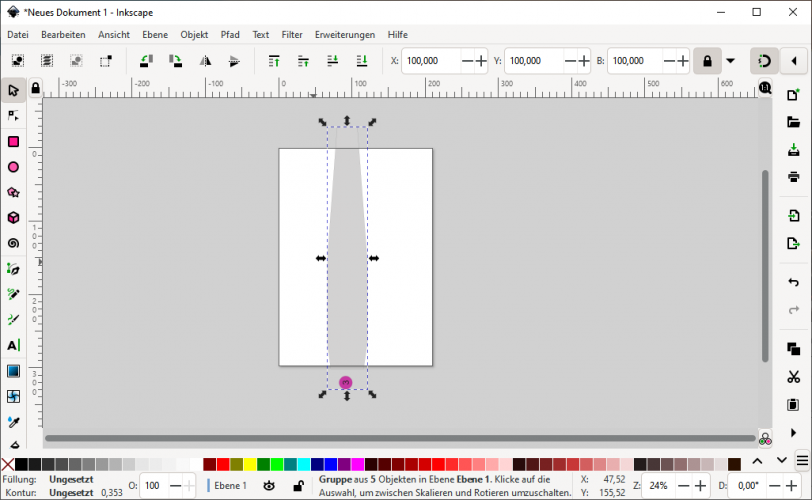Select the Text tool
The image size is (812, 500).
(x=13, y=345)
